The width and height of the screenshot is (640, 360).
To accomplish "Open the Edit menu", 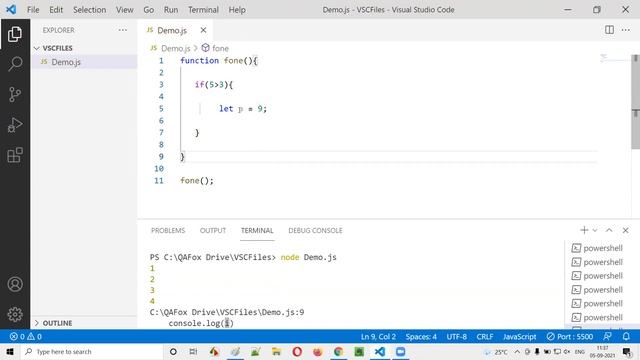I will point(56,9).
